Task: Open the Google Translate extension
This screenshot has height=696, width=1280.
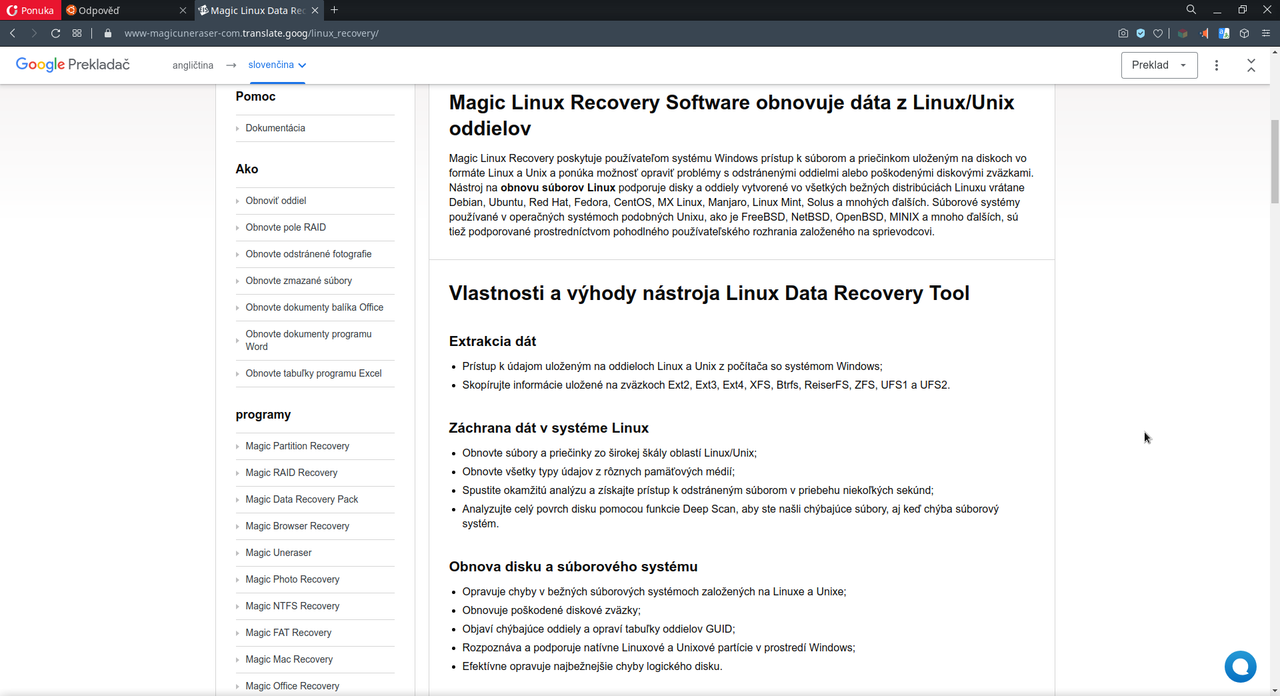Action: (1224, 33)
